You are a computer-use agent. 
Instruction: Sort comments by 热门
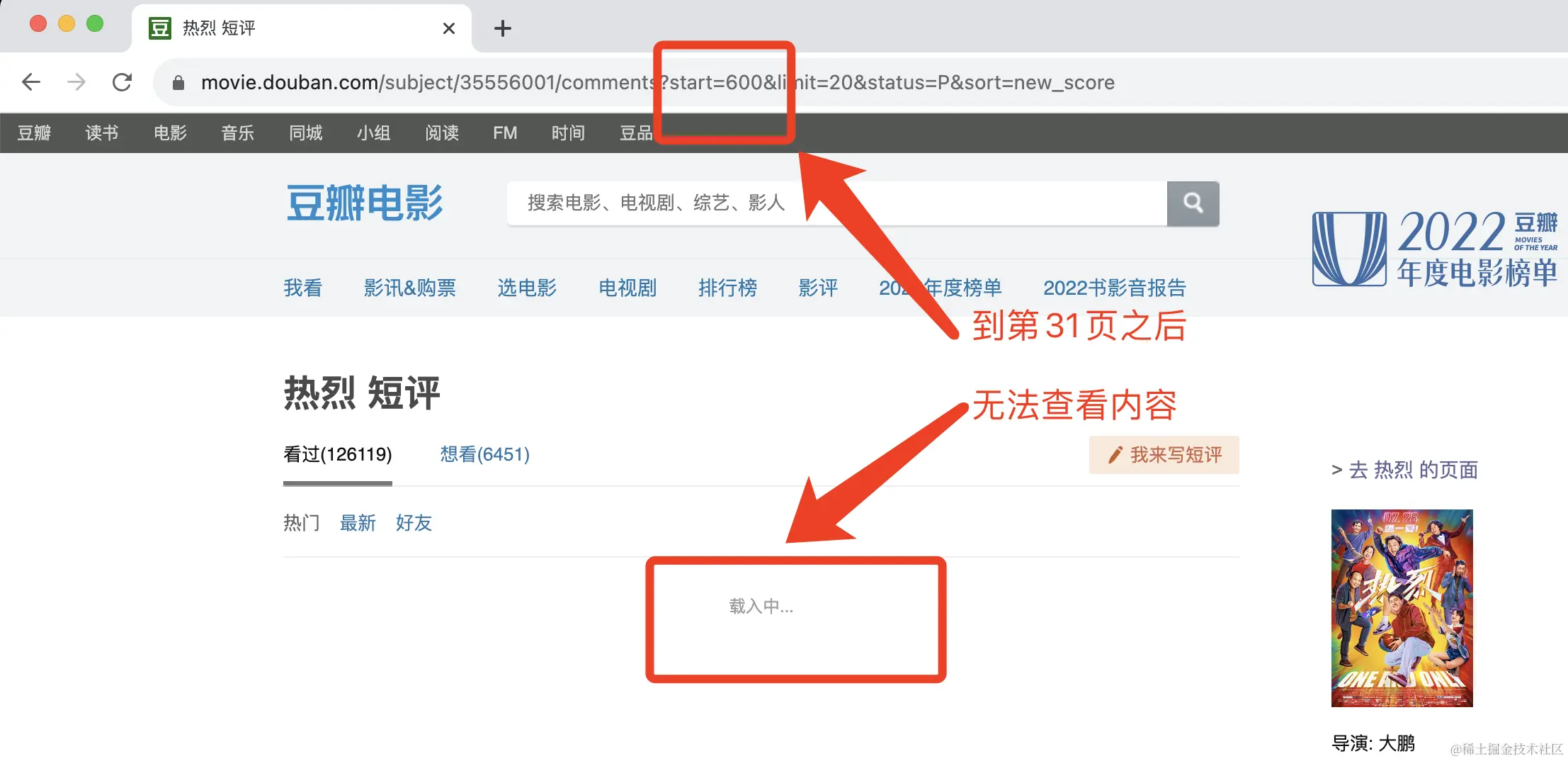pyautogui.click(x=302, y=523)
